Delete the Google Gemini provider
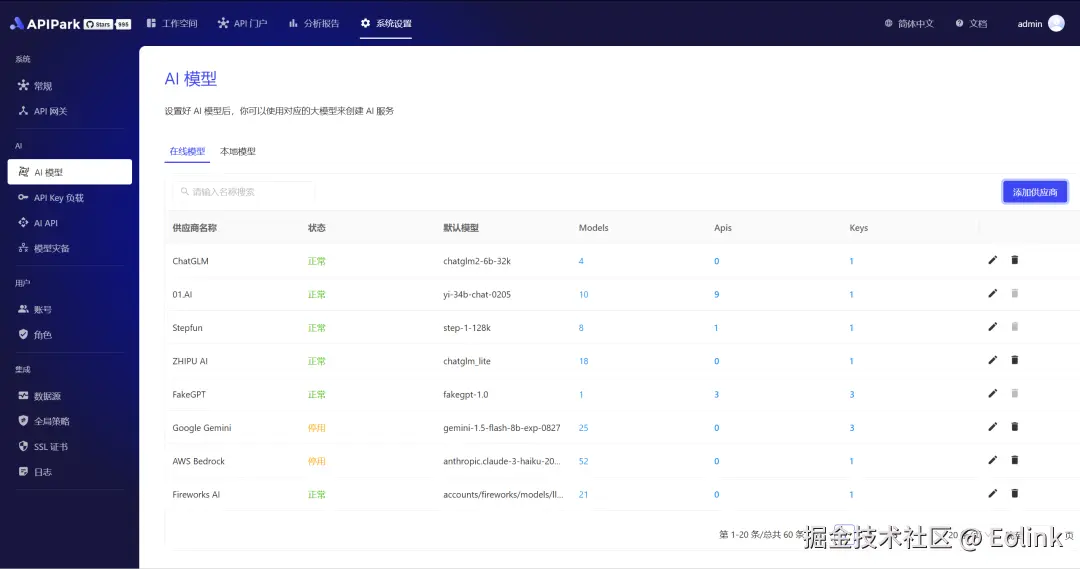Viewport: 1080px width, 569px height. click(1015, 427)
